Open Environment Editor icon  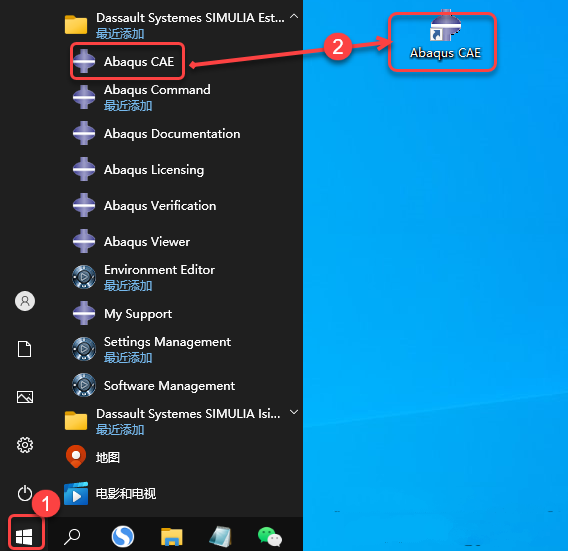click(x=84, y=277)
